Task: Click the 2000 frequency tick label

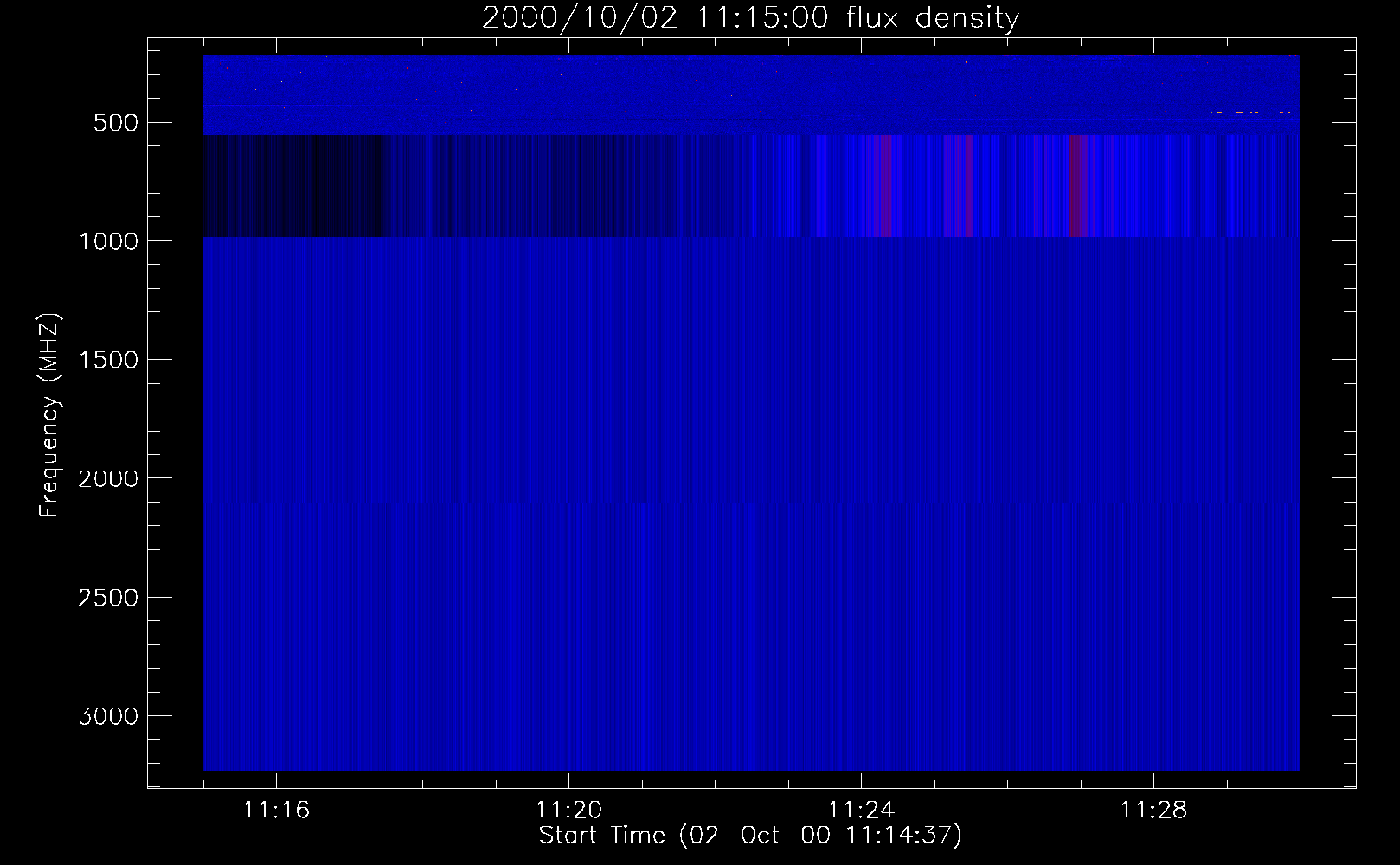Action: coord(108,479)
